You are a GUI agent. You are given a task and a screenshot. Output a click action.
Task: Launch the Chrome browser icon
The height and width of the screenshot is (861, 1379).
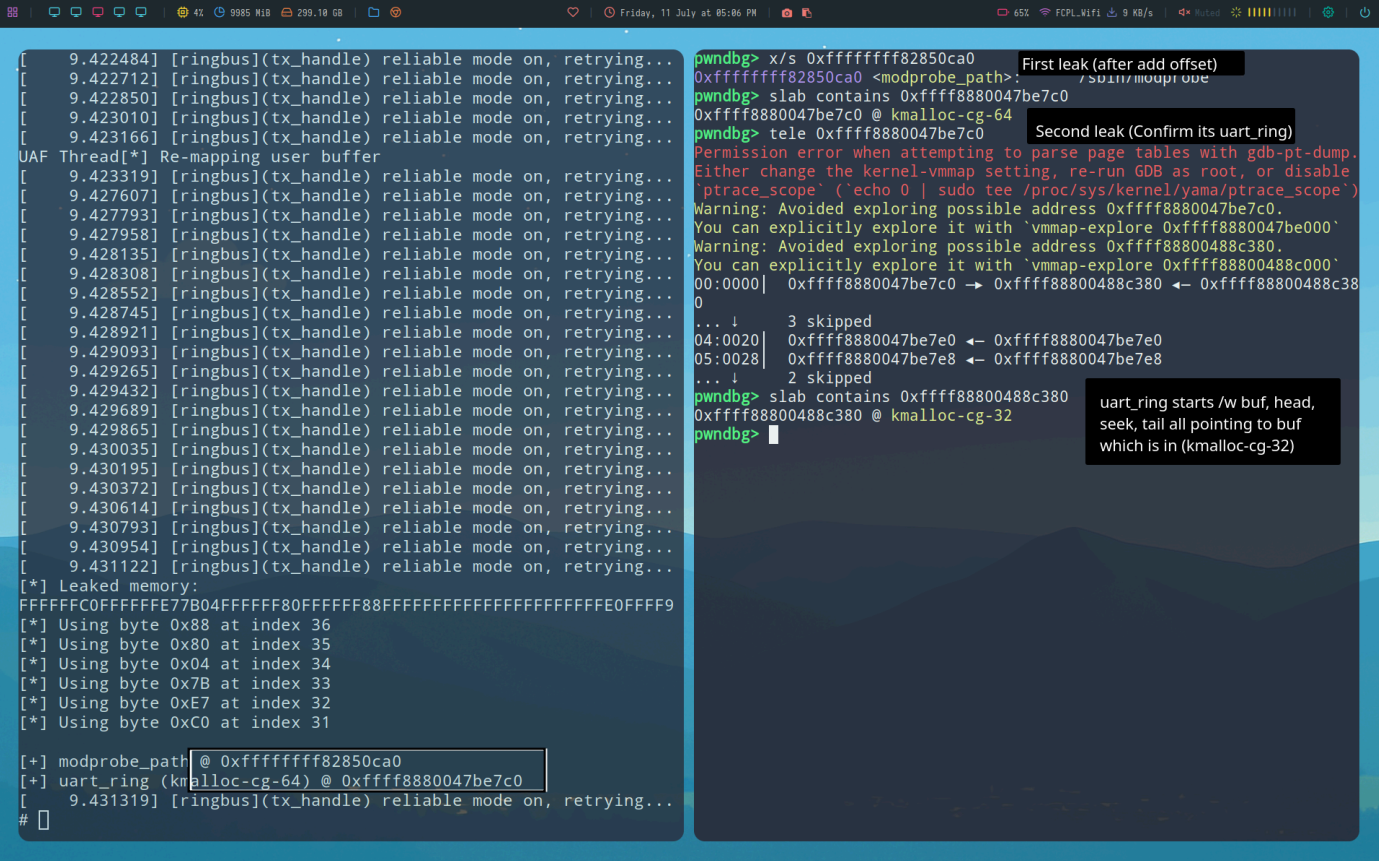tap(395, 13)
